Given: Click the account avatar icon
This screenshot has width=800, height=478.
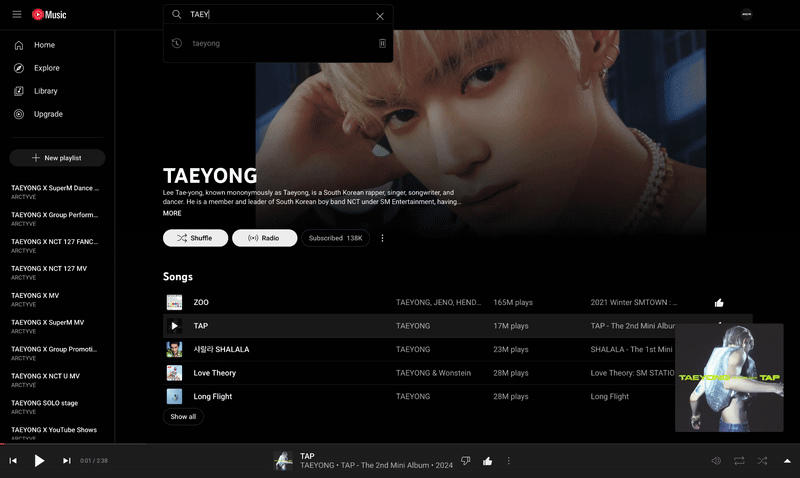Looking at the screenshot, I should [x=746, y=14].
